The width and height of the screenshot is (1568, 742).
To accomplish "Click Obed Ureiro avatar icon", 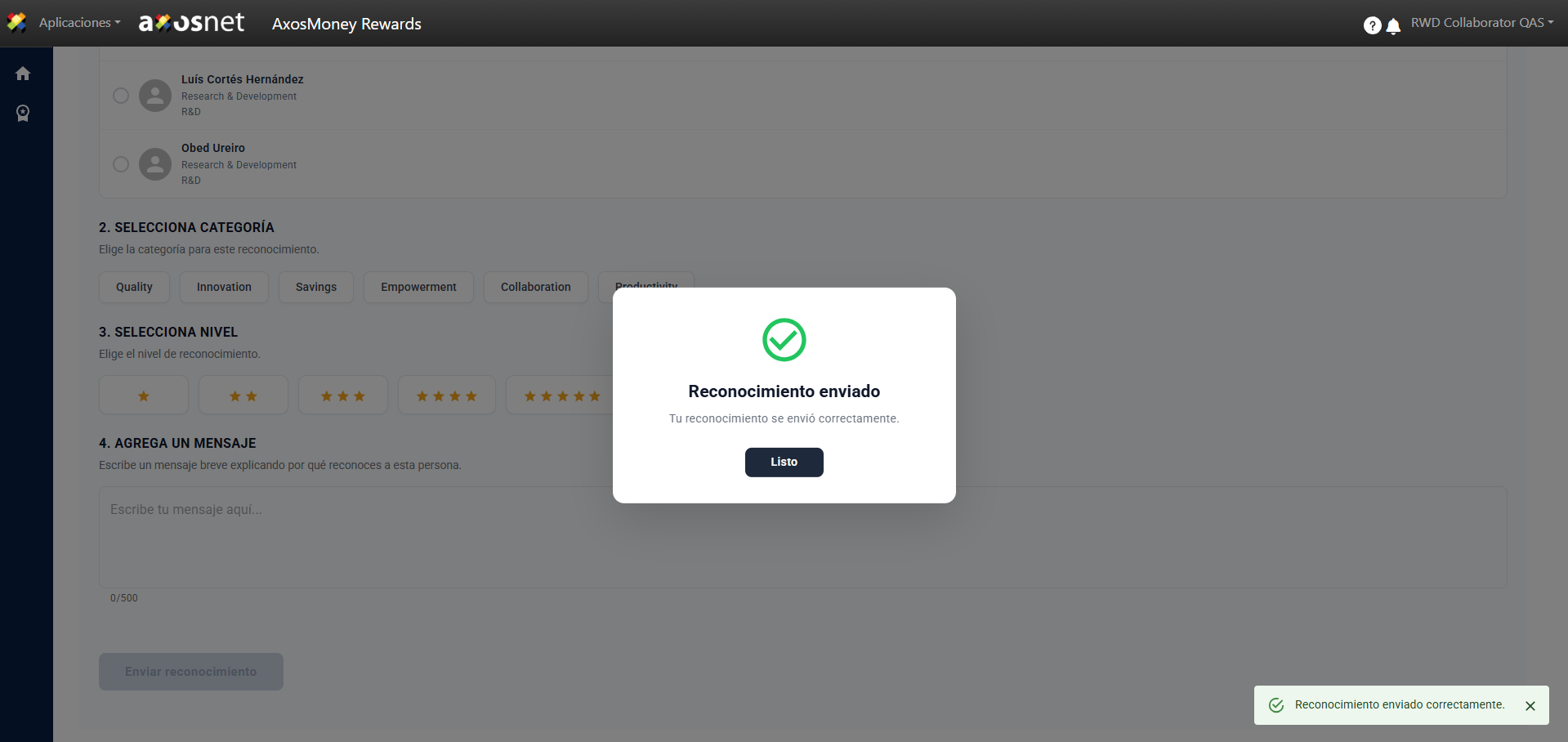I will click(155, 164).
